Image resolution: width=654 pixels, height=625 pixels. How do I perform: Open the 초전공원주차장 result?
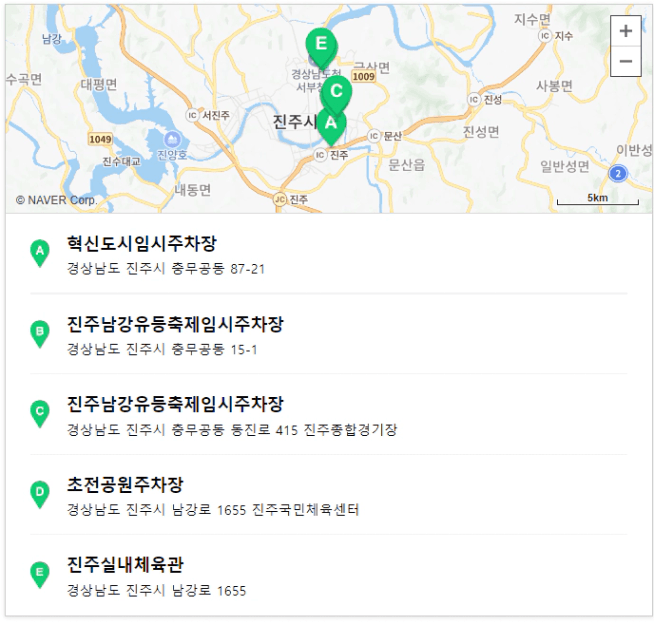pos(125,484)
